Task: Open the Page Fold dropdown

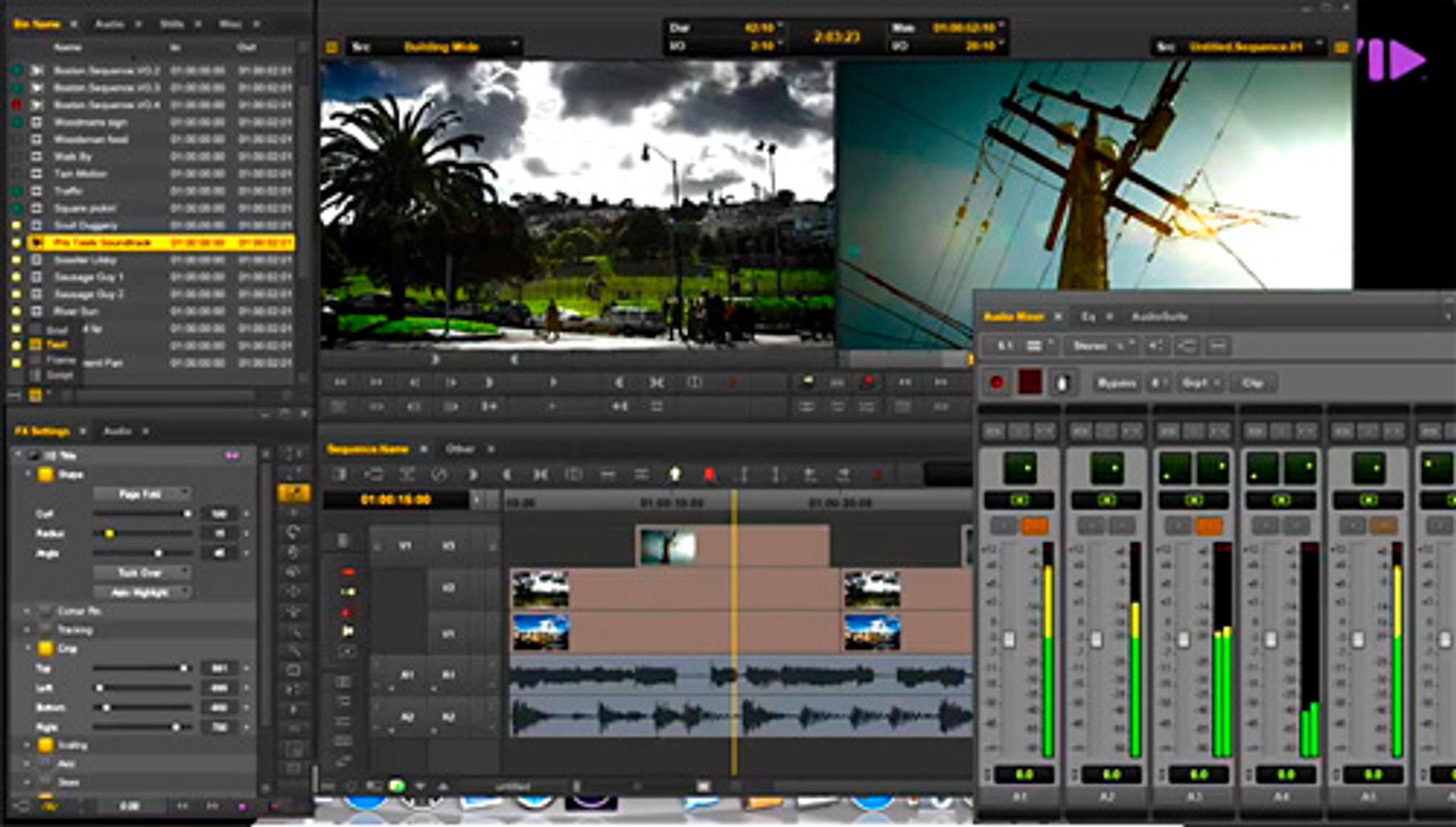Action: [x=142, y=494]
